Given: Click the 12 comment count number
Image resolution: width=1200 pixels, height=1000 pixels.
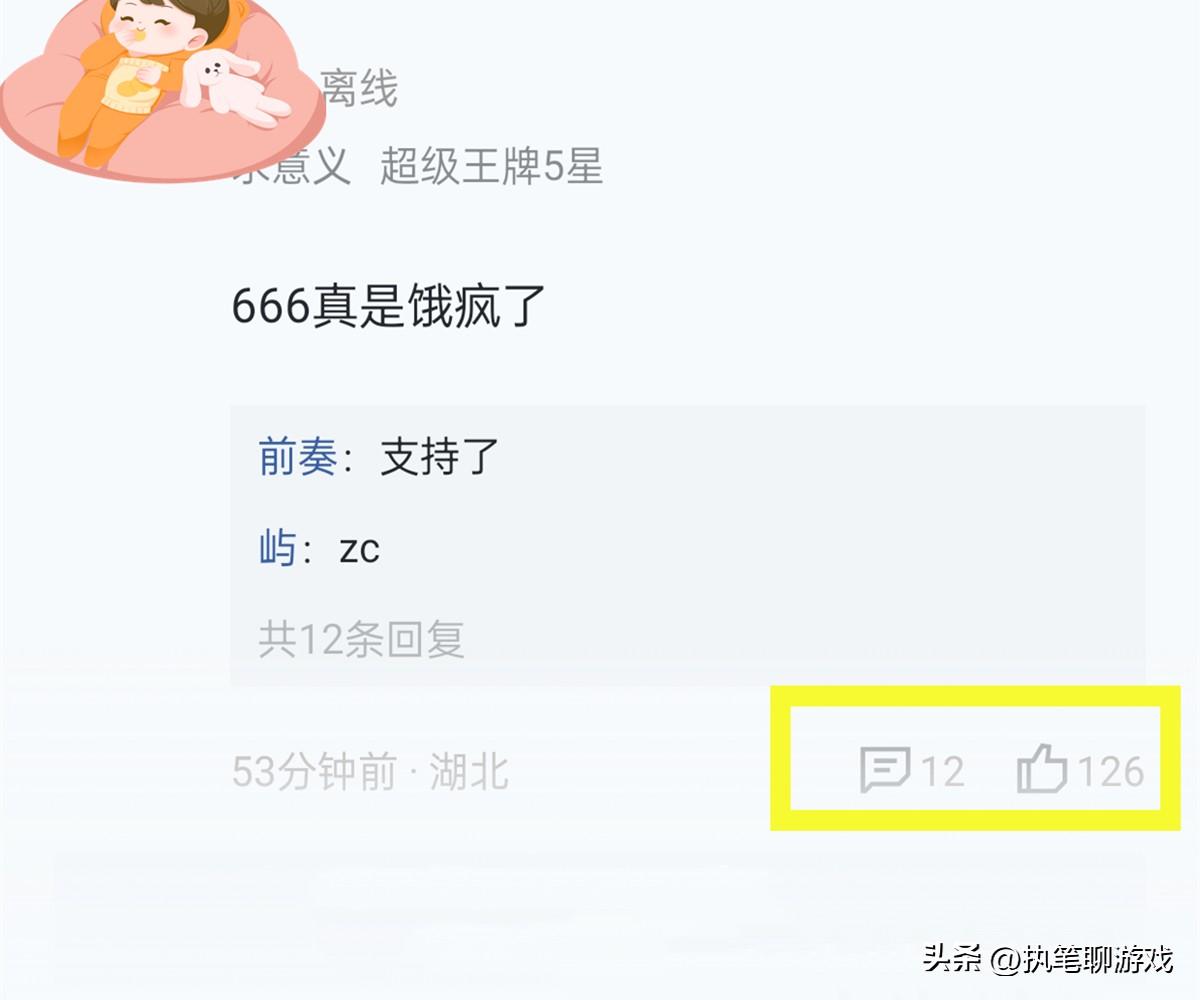Looking at the screenshot, I should point(942,772).
